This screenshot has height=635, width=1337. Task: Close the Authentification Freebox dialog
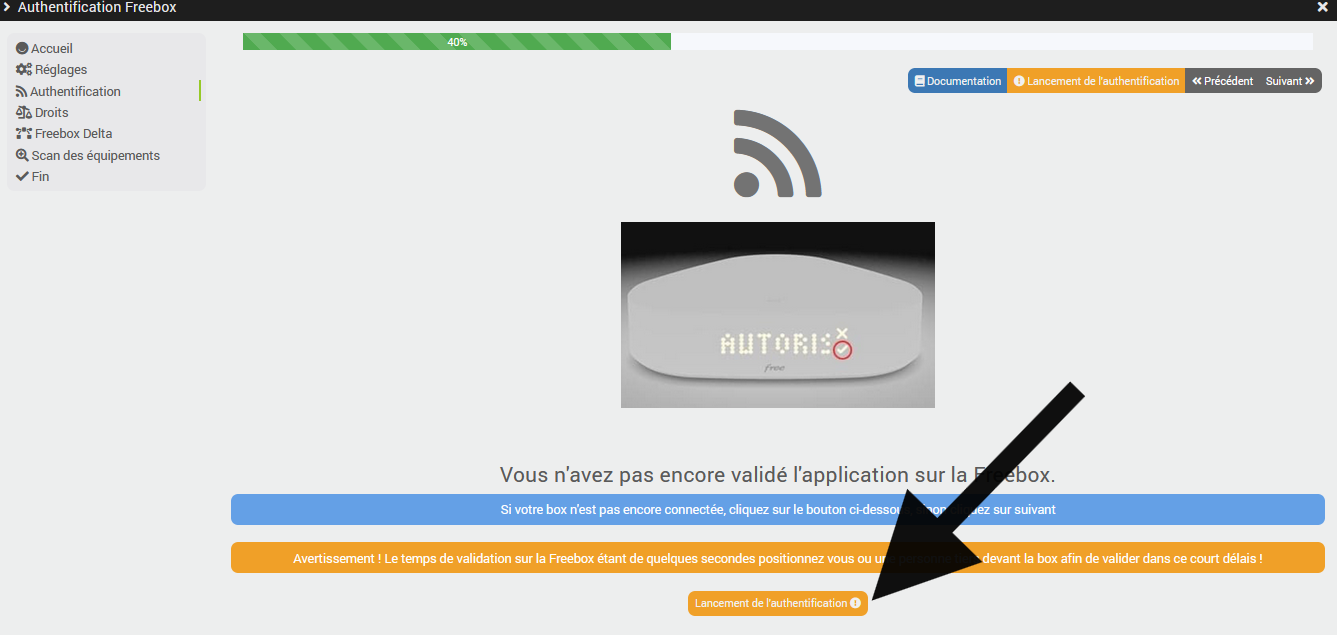click(1322, 7)
